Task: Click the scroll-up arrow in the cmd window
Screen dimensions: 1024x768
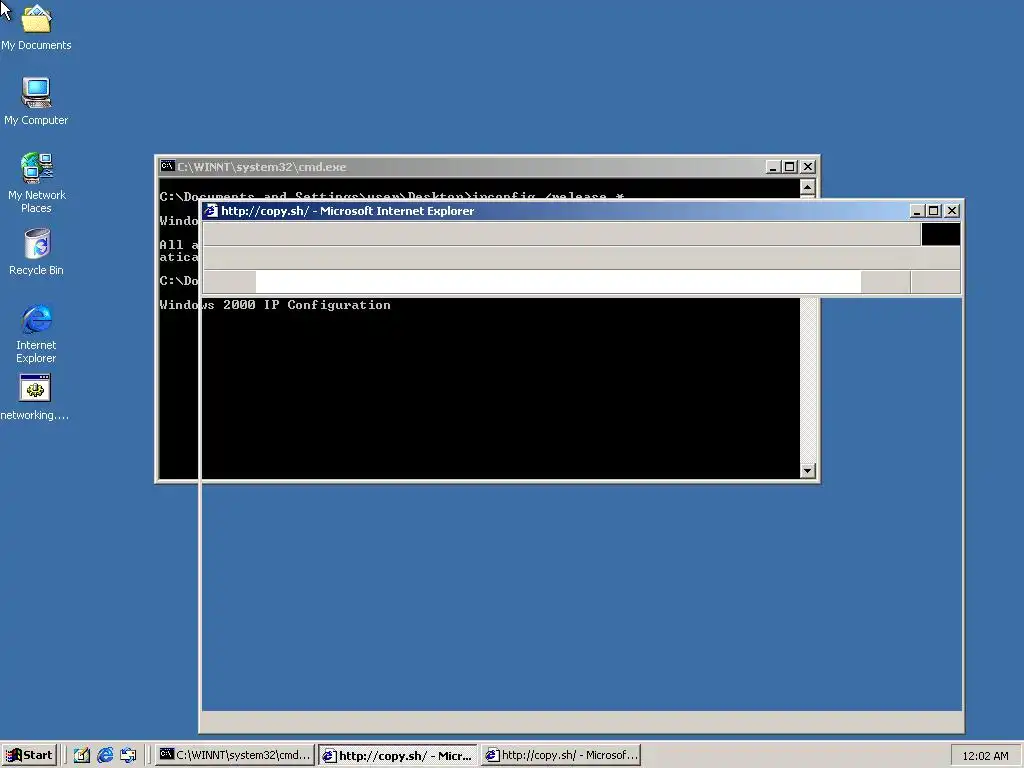Action: [807, 187]
